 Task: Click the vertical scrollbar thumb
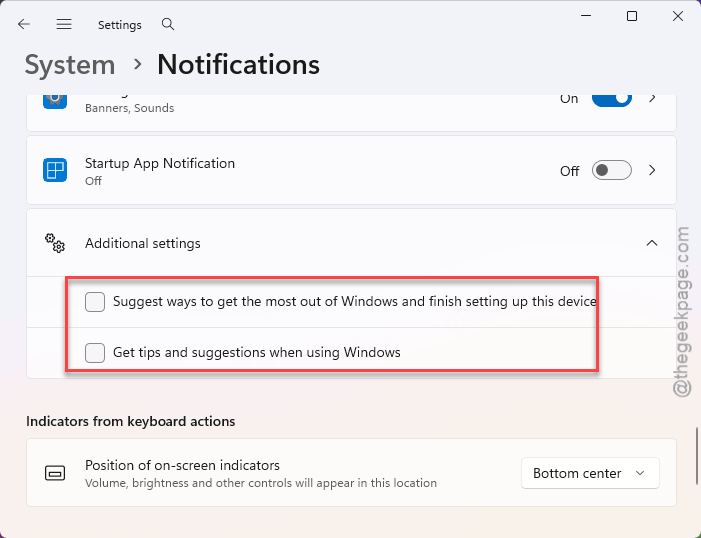(x=696, y=456)
